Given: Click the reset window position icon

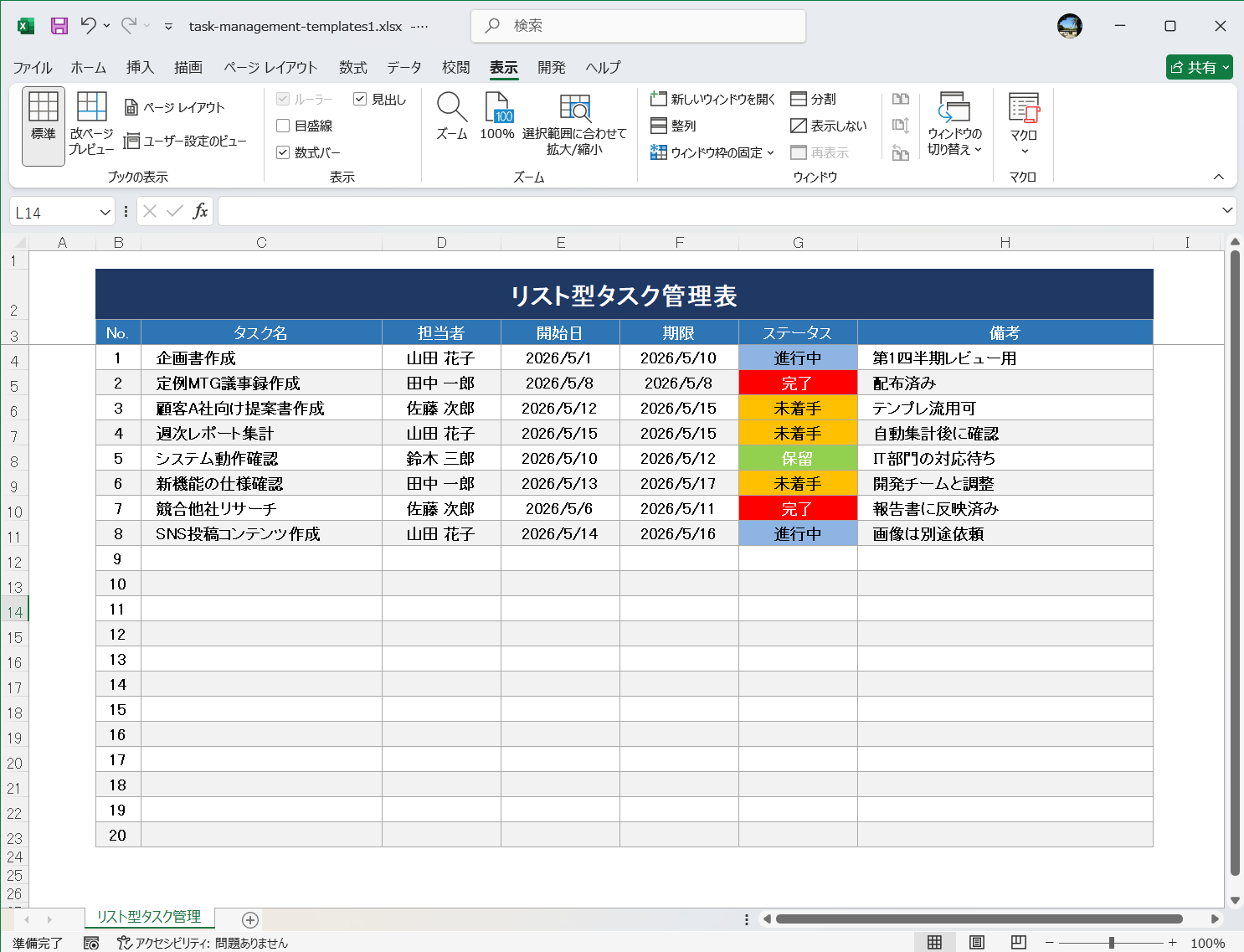Looking at the screenshot, I should tap(901, 152).
